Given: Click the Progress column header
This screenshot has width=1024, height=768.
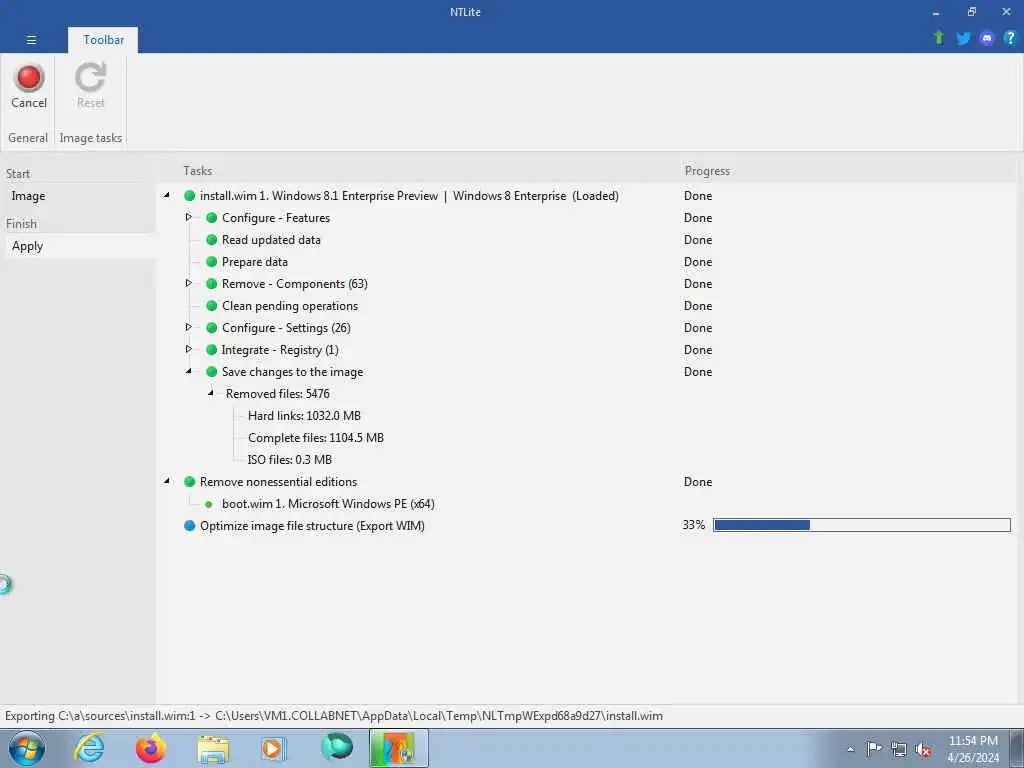Looking at the screenshot, I should tap(707, 171).
